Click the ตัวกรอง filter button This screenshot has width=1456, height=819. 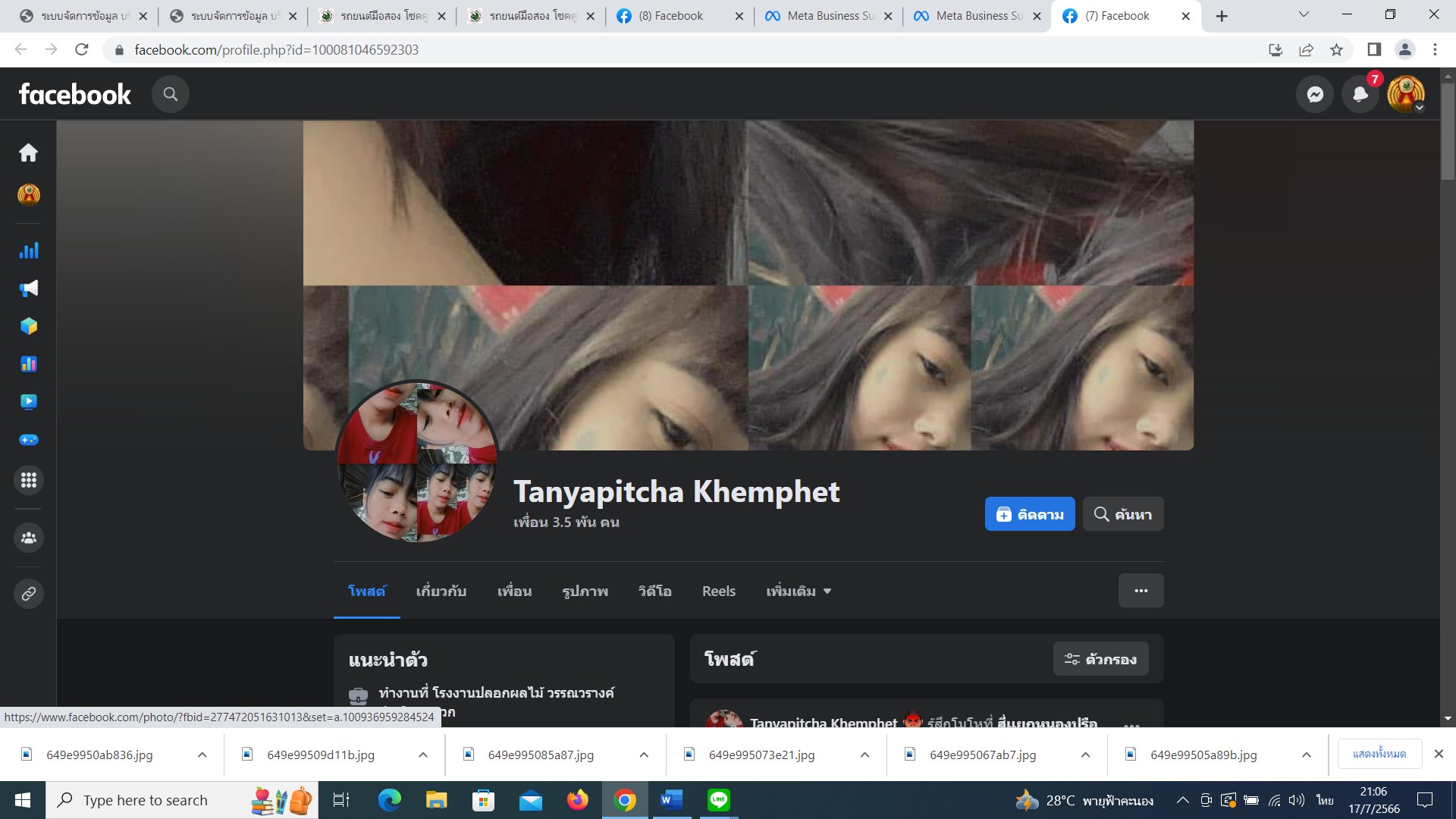pyautogui.click(x=1100, y=659)
